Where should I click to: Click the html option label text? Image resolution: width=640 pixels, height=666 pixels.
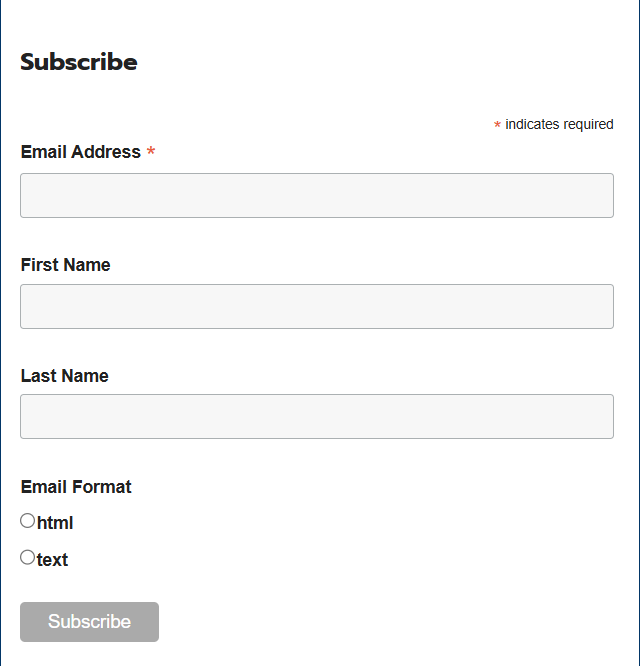[55, 523]
